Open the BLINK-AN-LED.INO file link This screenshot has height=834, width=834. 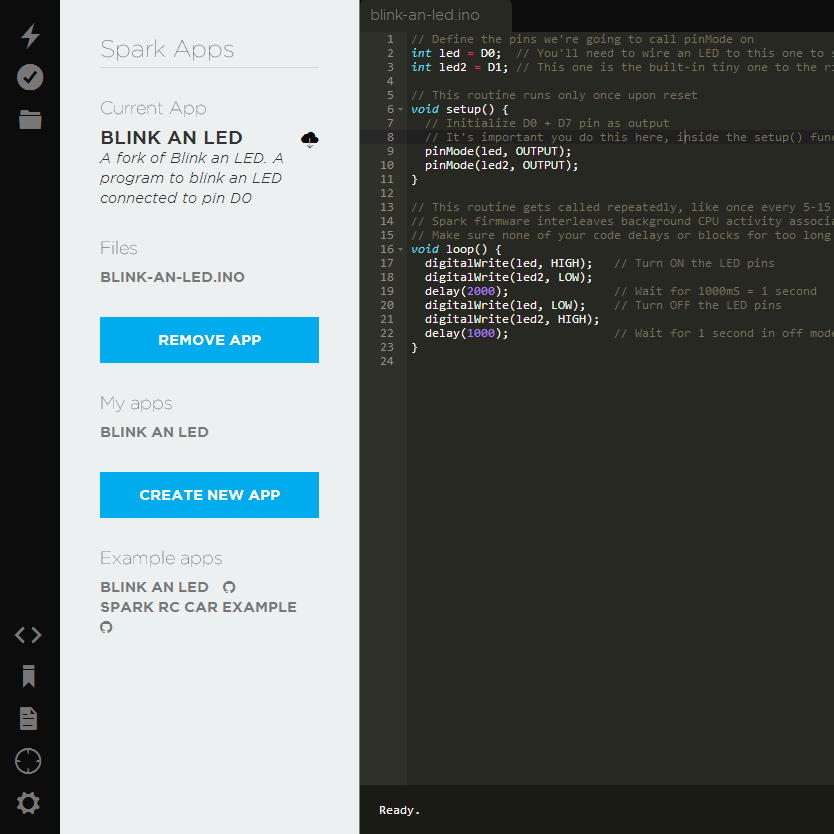tap(172, 277)
